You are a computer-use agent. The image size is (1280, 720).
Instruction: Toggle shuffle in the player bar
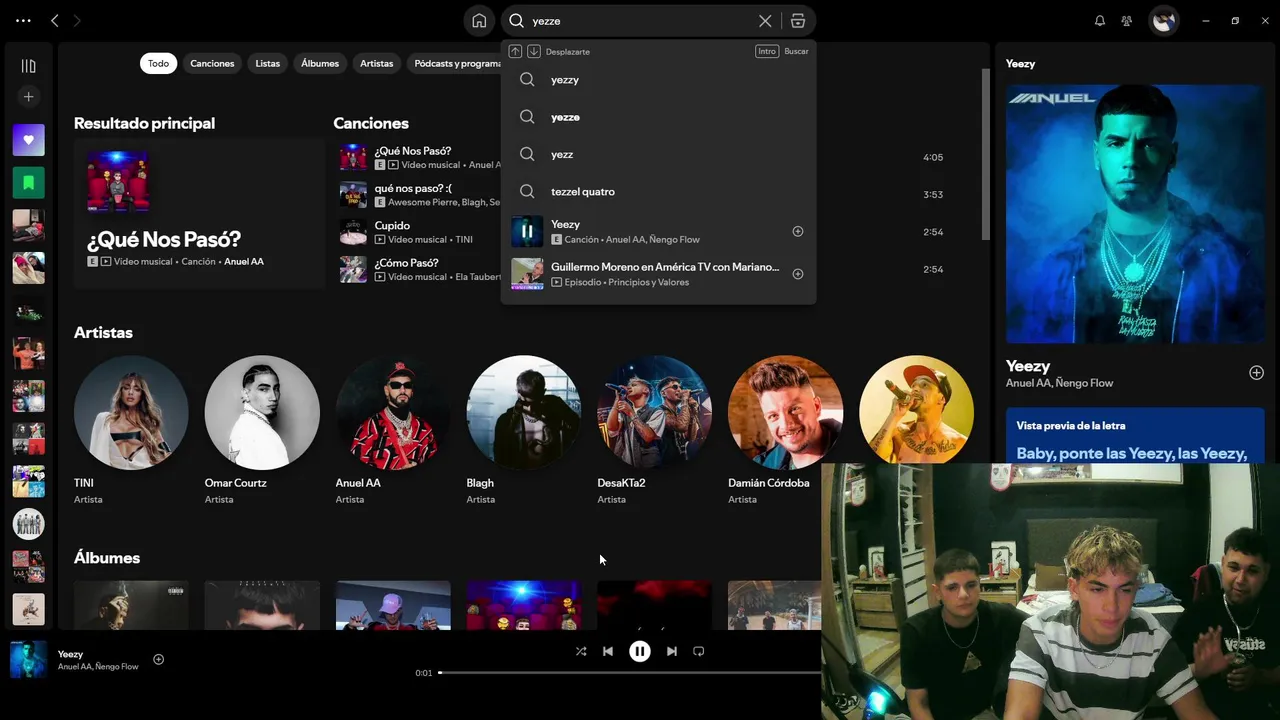(581, 651)
